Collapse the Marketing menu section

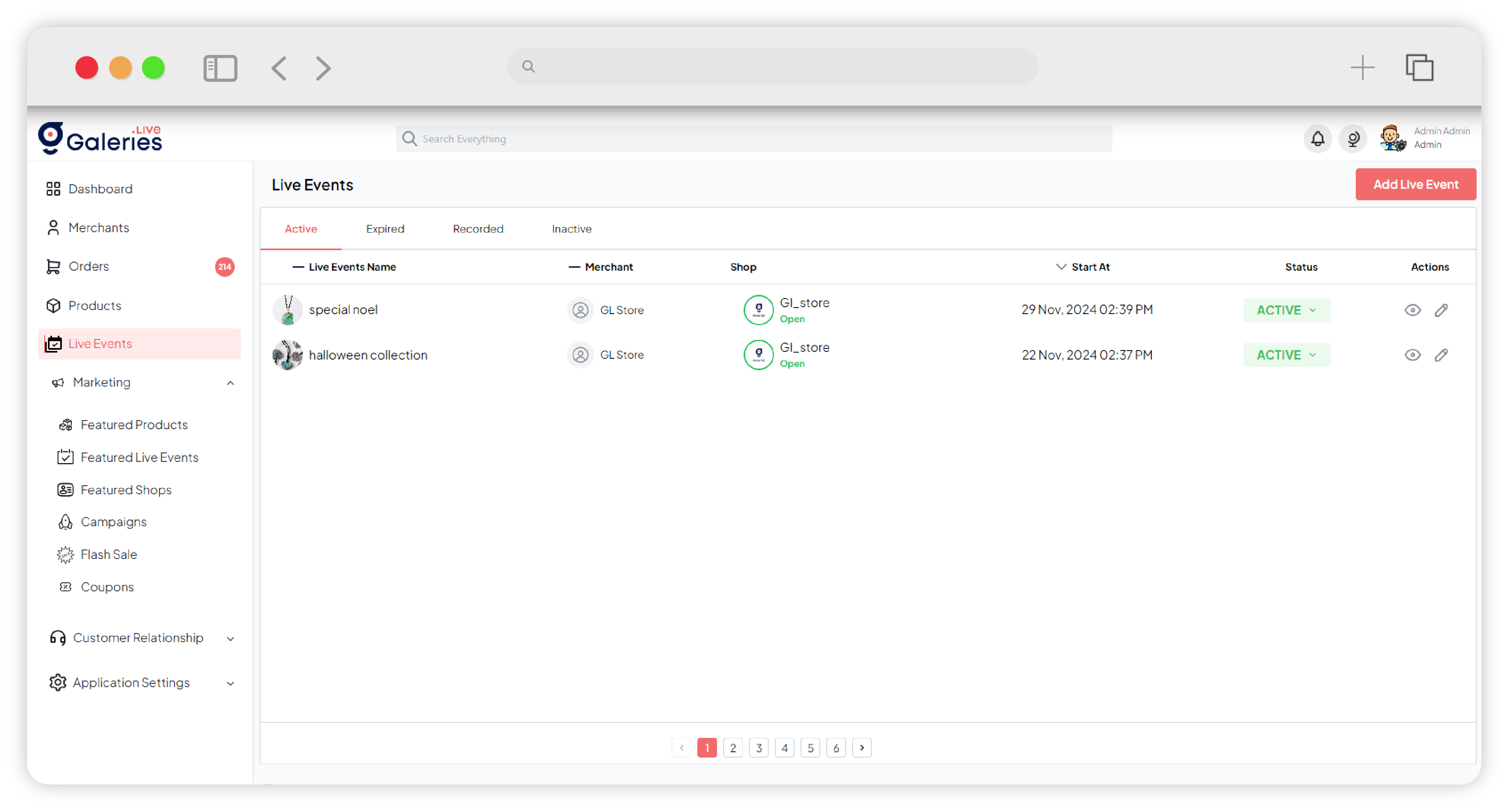coord(230,383)
